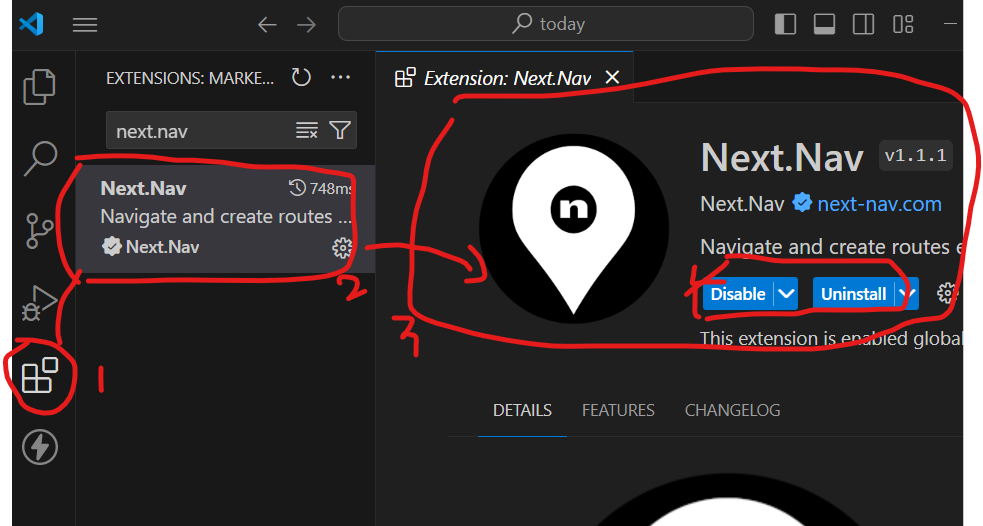Switch to the FEATURES tab
This screenshot has width=983, height=526.
[x=618, y=410]
